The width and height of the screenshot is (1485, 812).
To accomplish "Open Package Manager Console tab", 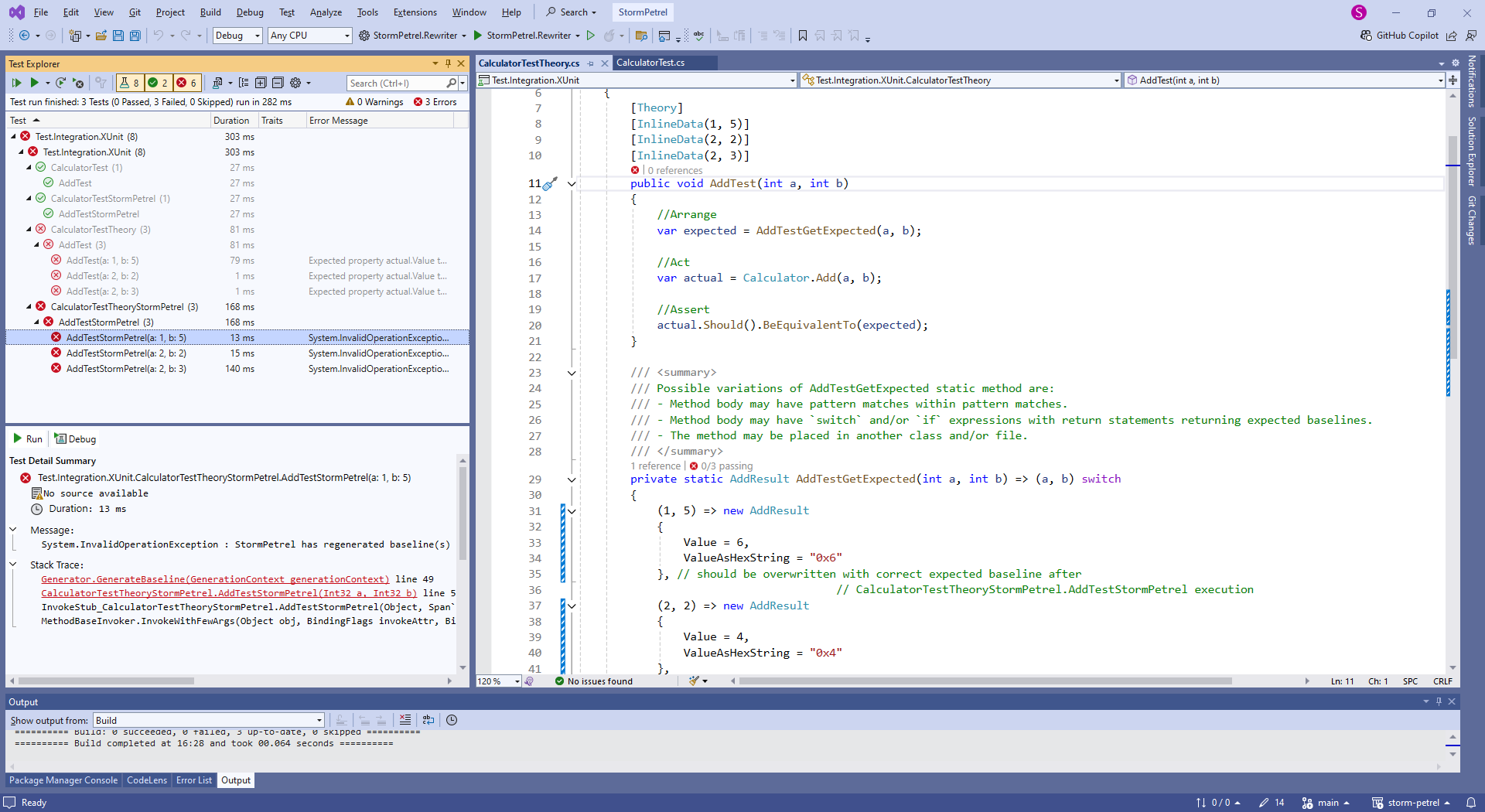I will point(63,780).
